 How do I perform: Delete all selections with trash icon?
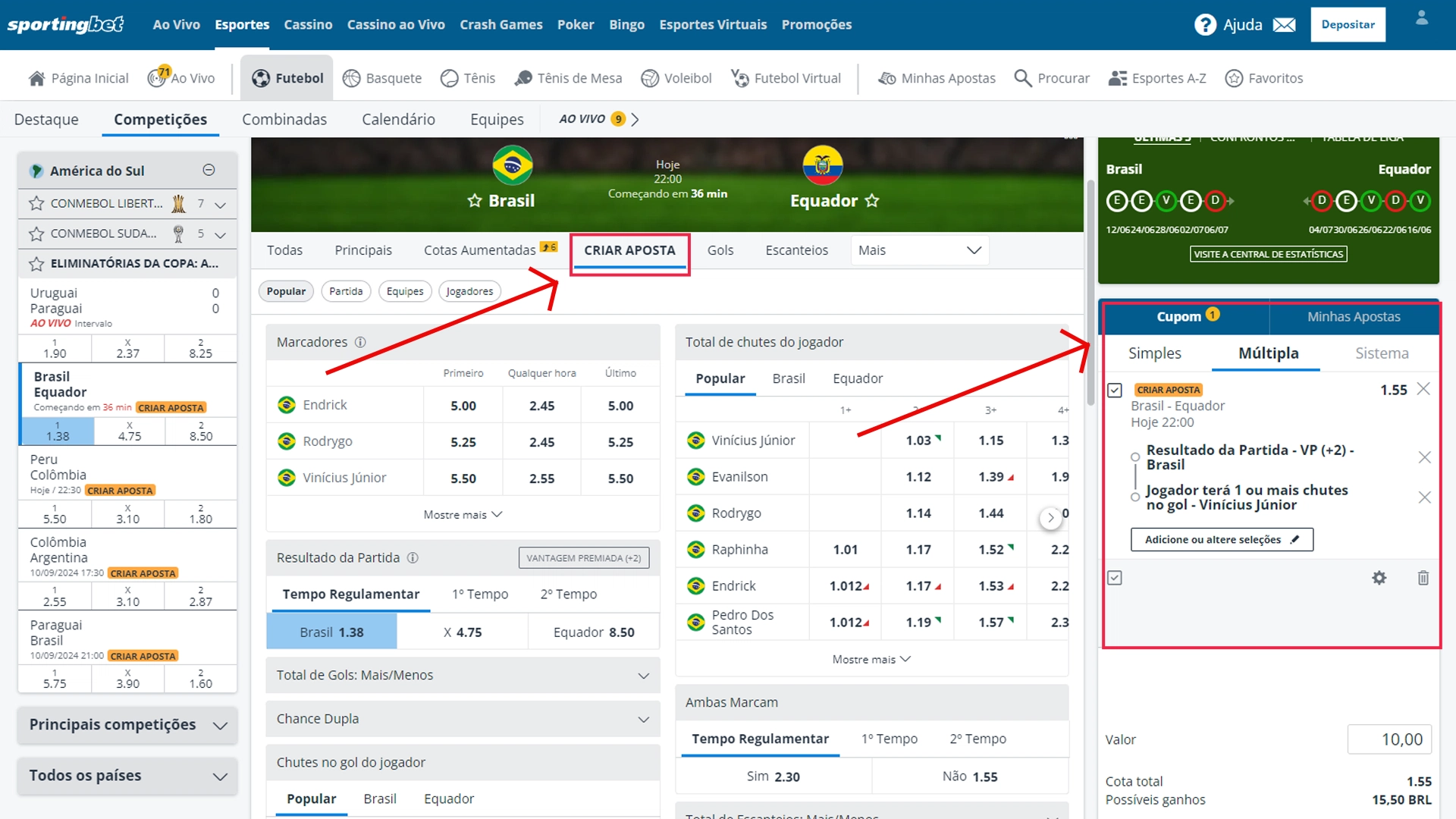click(x=1423, y=578)
